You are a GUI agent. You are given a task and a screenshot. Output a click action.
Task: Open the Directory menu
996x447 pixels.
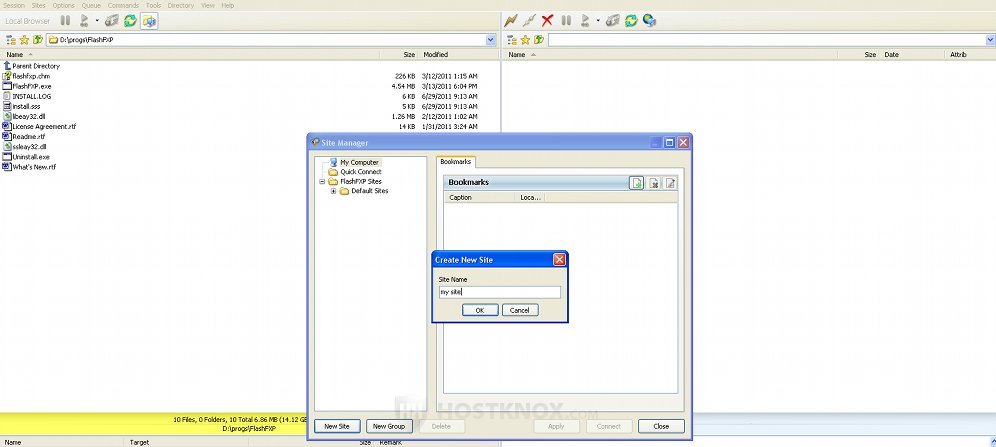pyautogui.click(x=181, y=5)
